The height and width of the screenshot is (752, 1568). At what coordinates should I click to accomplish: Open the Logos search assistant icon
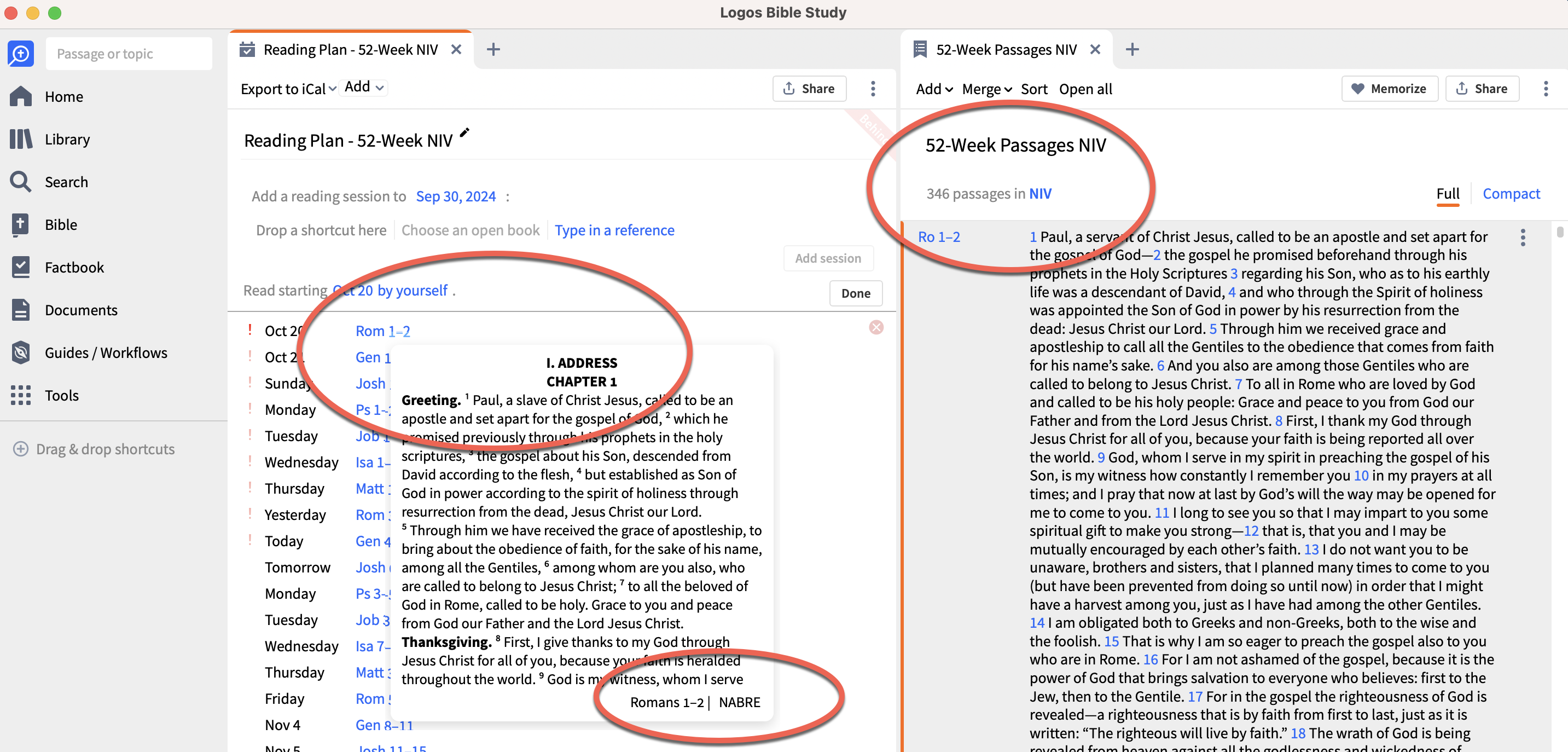click(x=21, y=54)
